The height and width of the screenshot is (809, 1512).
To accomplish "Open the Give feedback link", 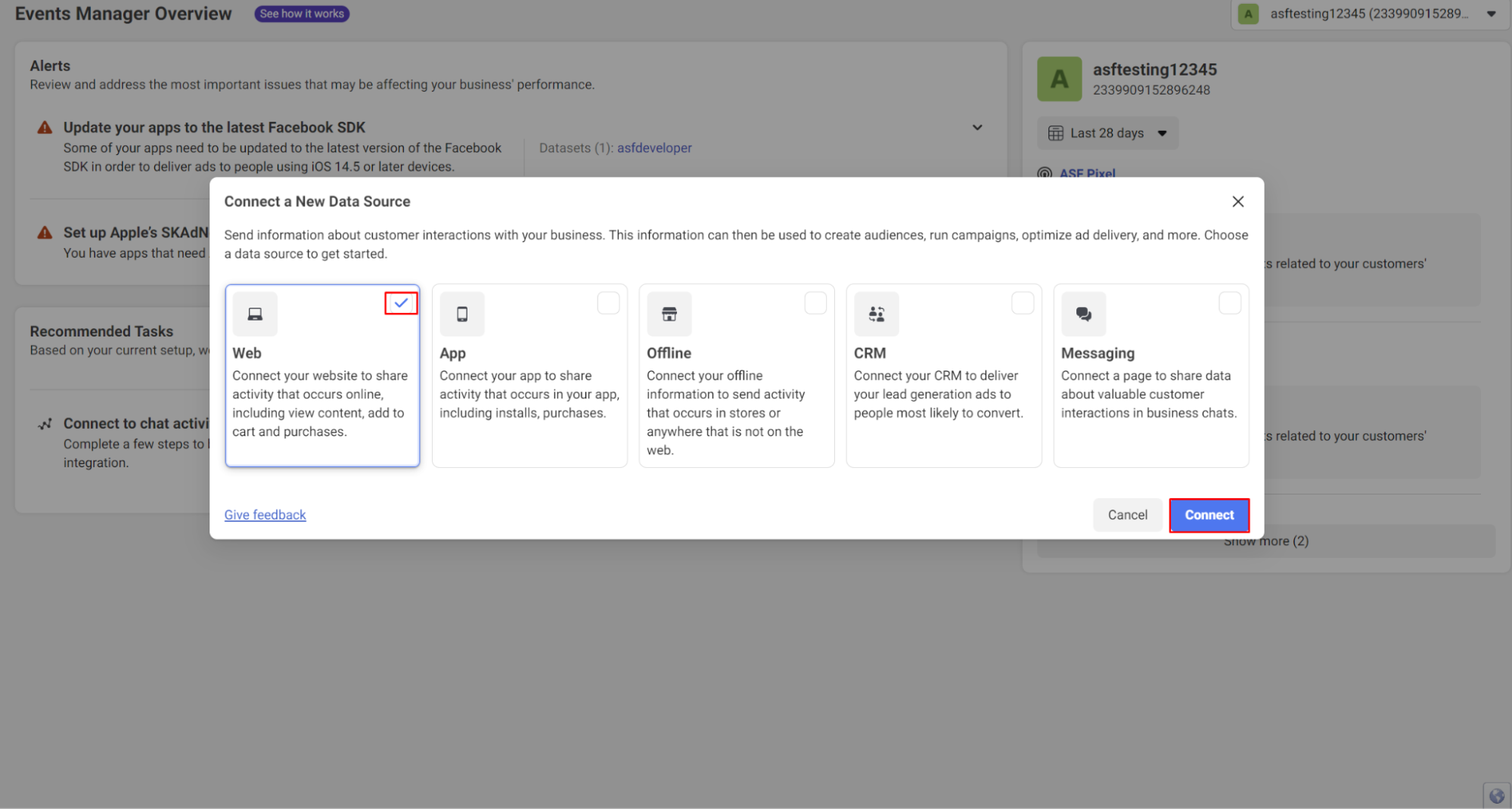I will pos(265,515).
